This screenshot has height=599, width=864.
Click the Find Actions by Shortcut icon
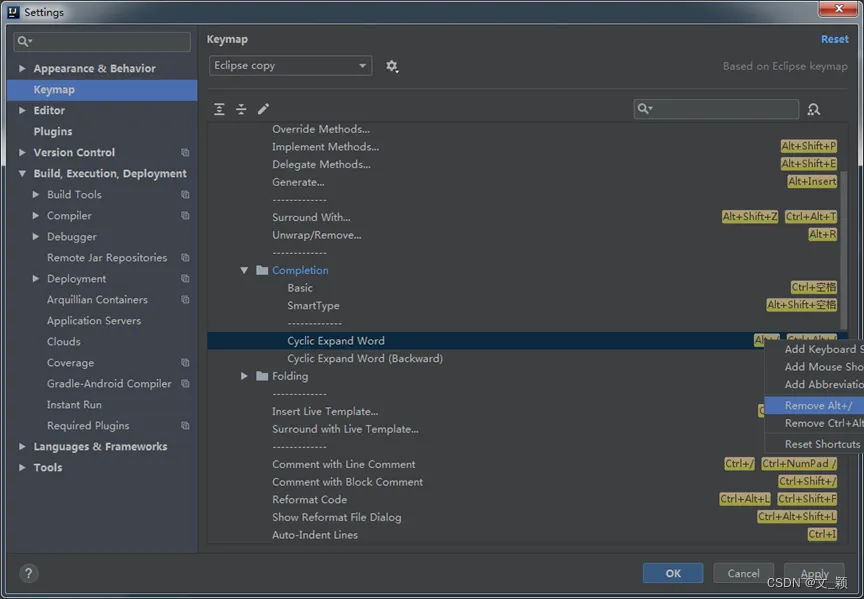813,109
